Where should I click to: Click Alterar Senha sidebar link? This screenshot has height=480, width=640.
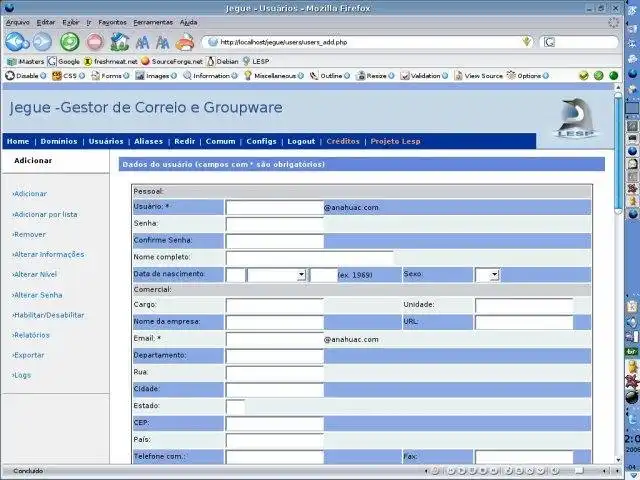(37, 295)
